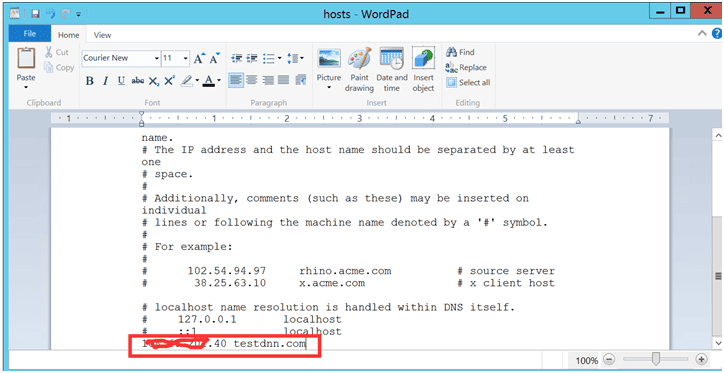Justify the paragraph text
Image resolution: width=724 pixels, height=373 pixels.
click(284, 80)
